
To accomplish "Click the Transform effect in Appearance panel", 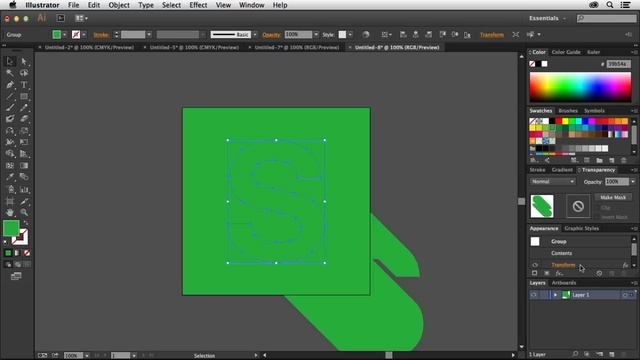I will (x=563, y=265).
